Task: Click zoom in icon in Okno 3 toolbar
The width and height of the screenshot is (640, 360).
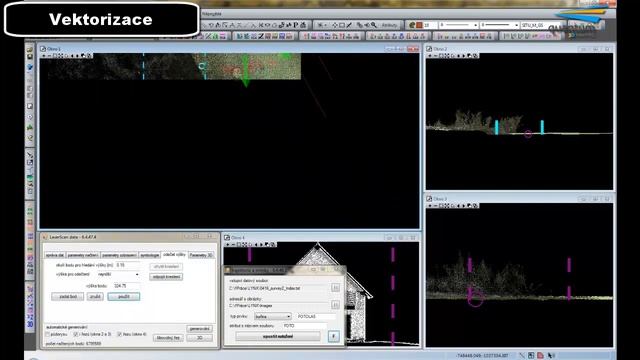Action: pos(430,205)
